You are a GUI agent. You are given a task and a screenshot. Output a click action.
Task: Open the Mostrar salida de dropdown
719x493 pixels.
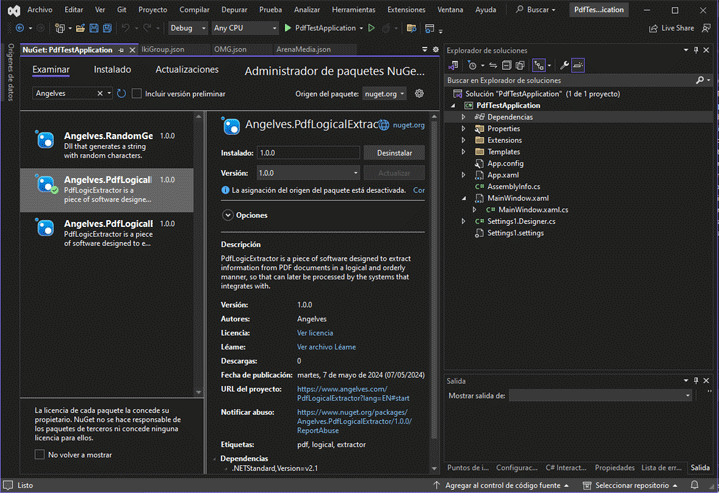600,395
